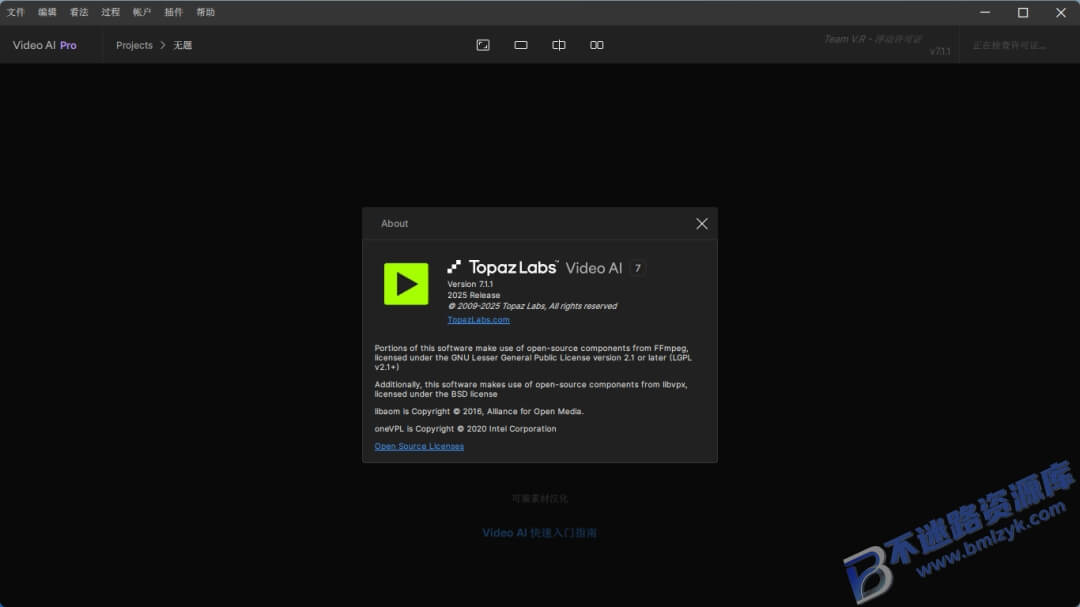Viewport: 1080px width, 607px height.
Task: Select the single view layout icon
Action: [521, 45]
